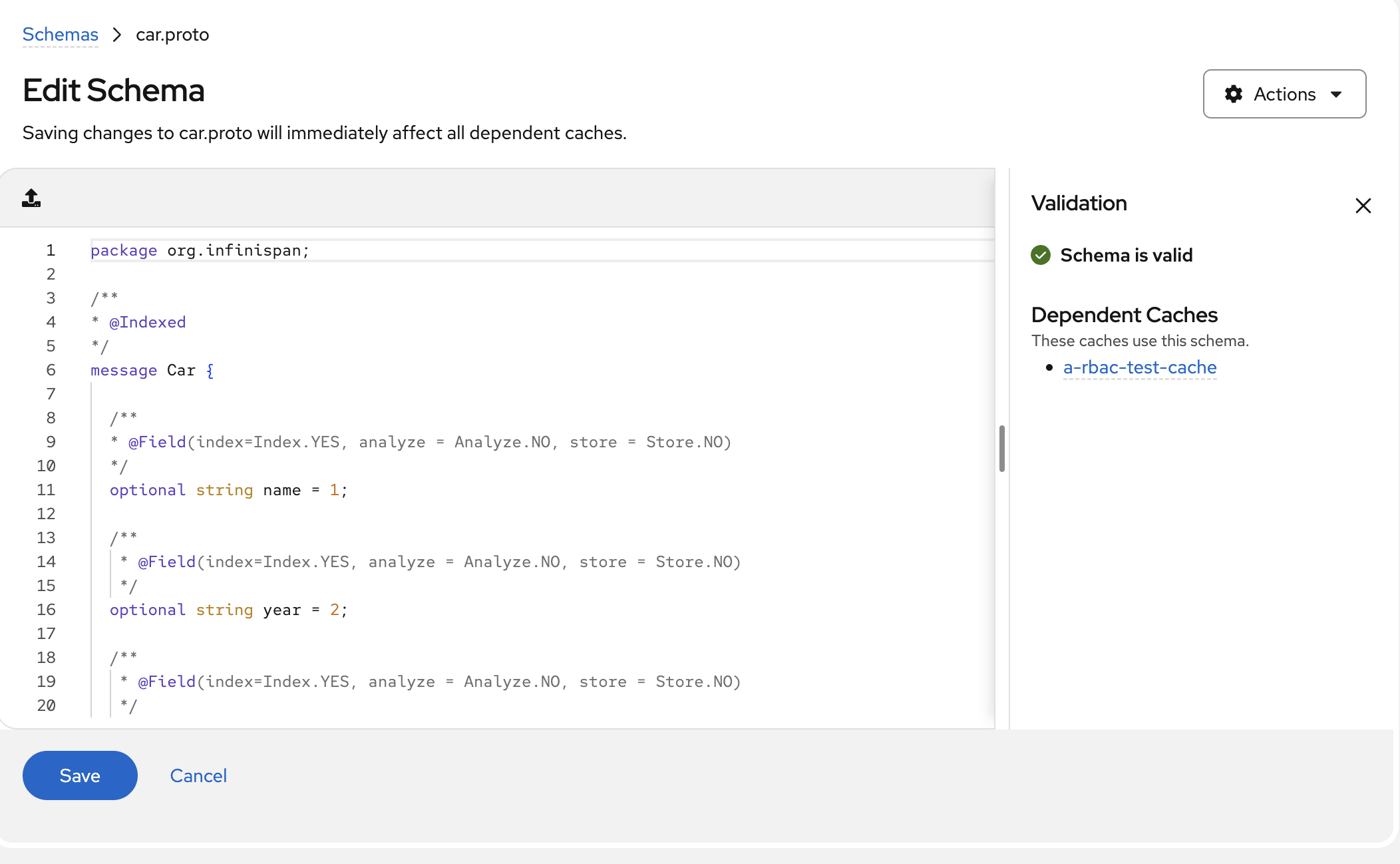1400x864 pixels.
Task: Close the Validation panel
Action: click(x=1363, y=206)
